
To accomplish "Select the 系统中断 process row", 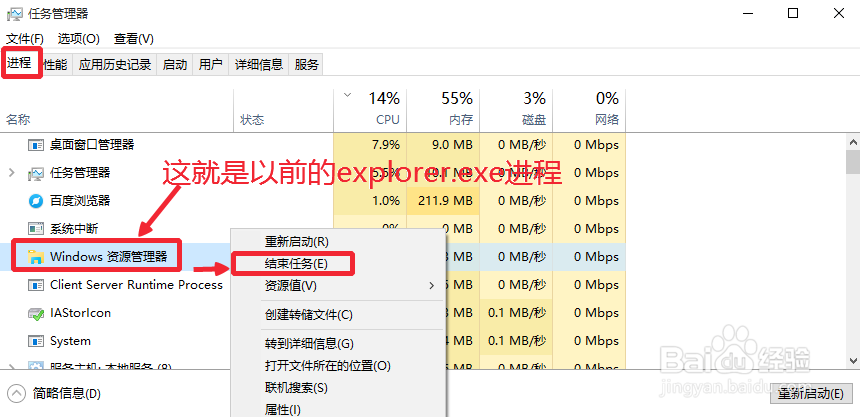I will click(313, 228).
